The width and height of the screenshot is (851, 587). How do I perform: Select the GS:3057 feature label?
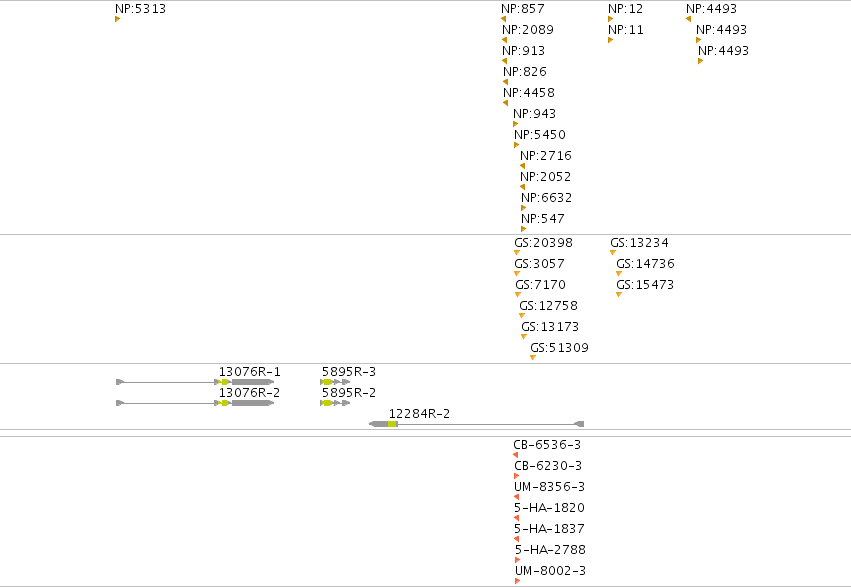point(539,264)
